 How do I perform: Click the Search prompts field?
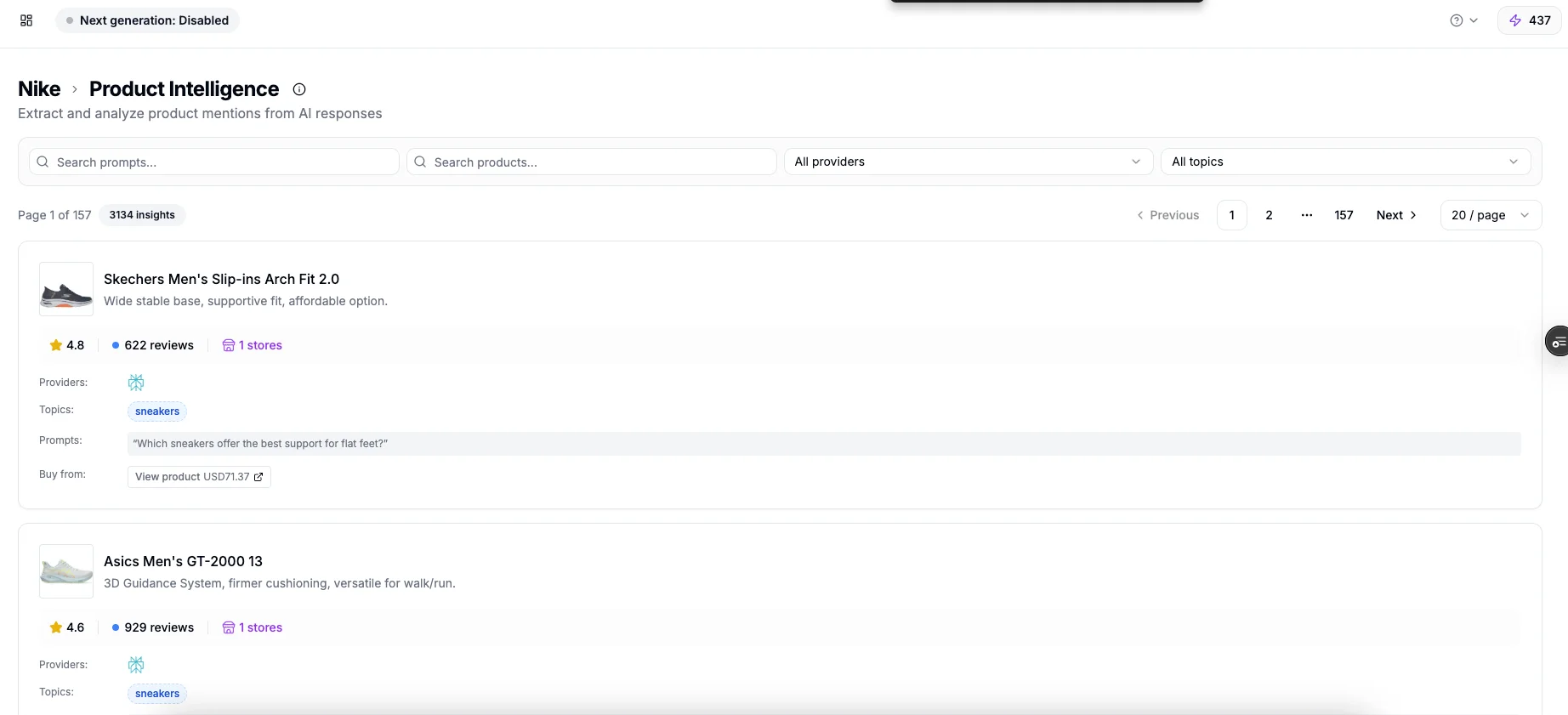(x=214, y=162)
